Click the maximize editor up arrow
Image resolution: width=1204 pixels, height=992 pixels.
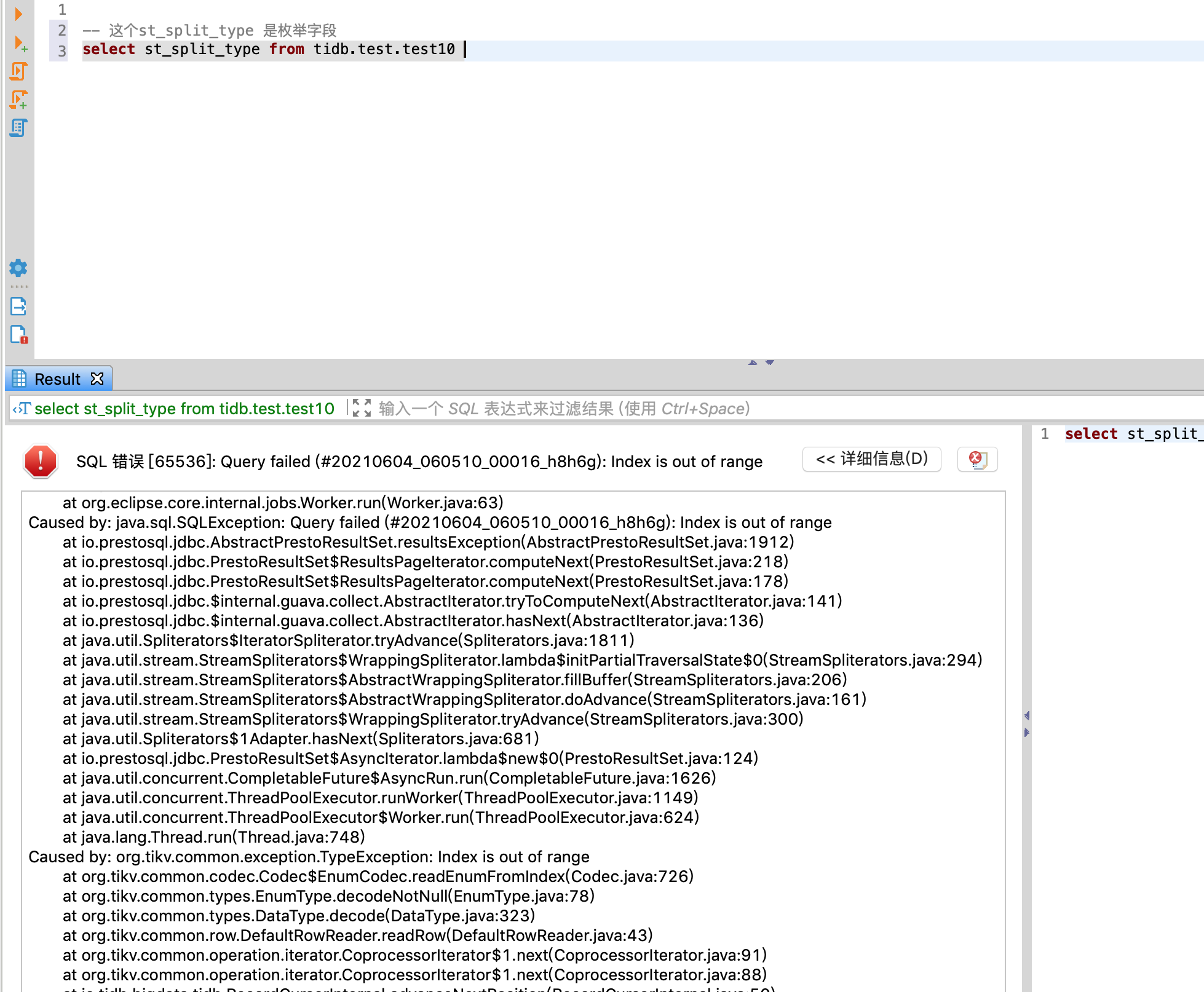pyautogui.click(x=753, y=363)
